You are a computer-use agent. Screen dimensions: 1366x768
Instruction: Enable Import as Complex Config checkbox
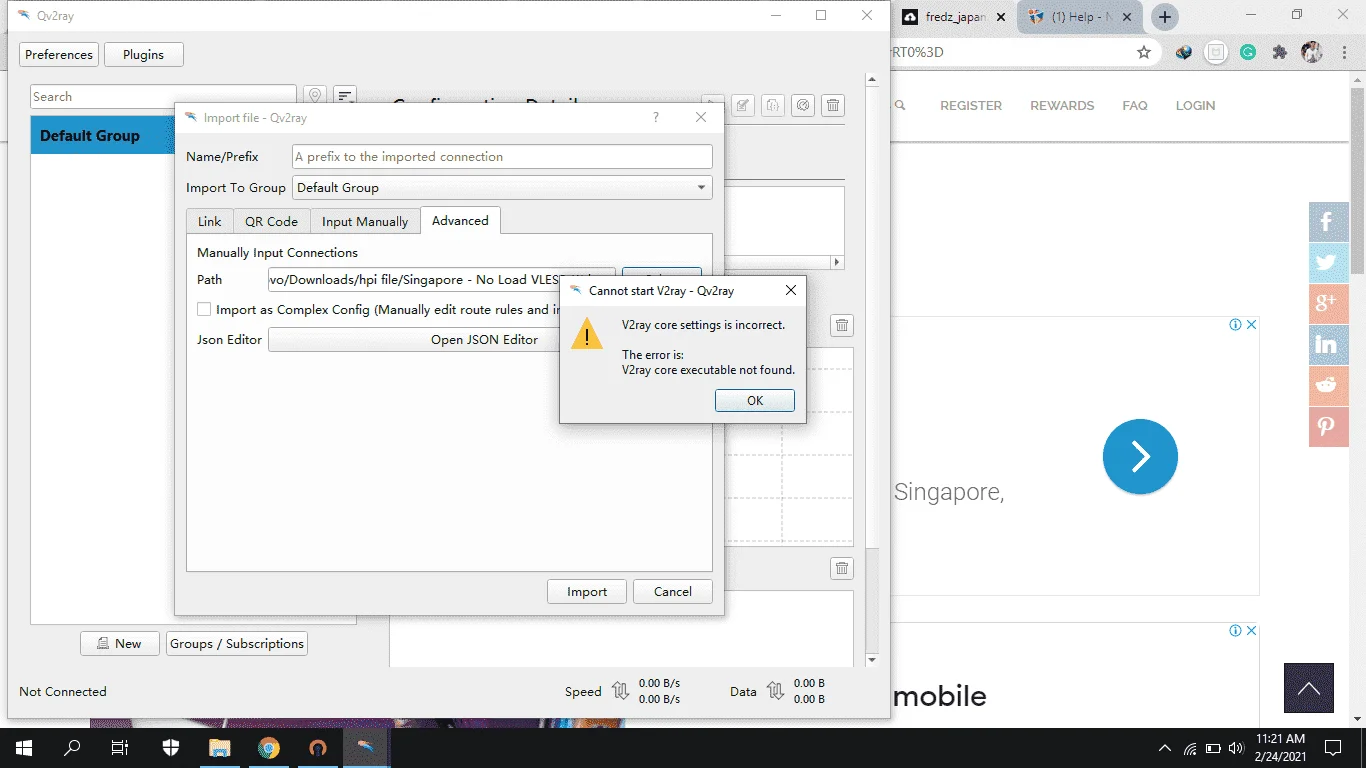click(x=204, y=310)
